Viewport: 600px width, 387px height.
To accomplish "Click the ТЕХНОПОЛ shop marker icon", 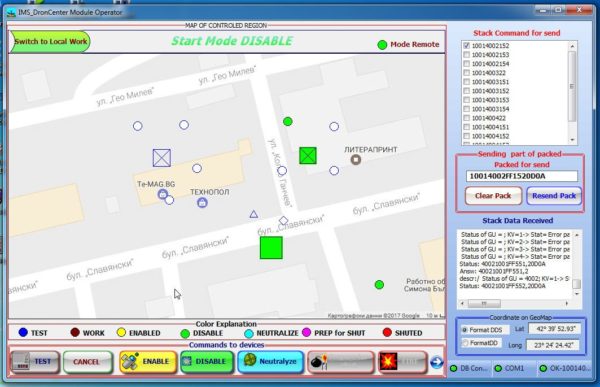I will click(x=202, y=202).
